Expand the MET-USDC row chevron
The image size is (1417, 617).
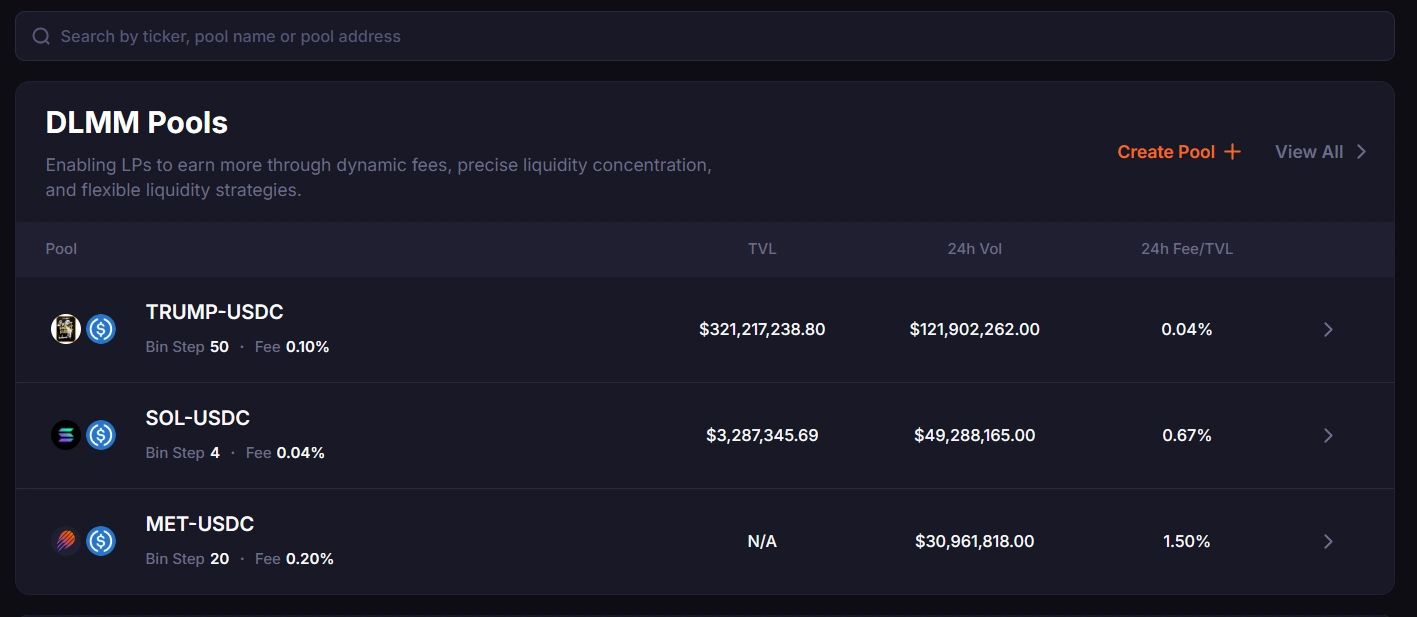(x=1328, y=541)
